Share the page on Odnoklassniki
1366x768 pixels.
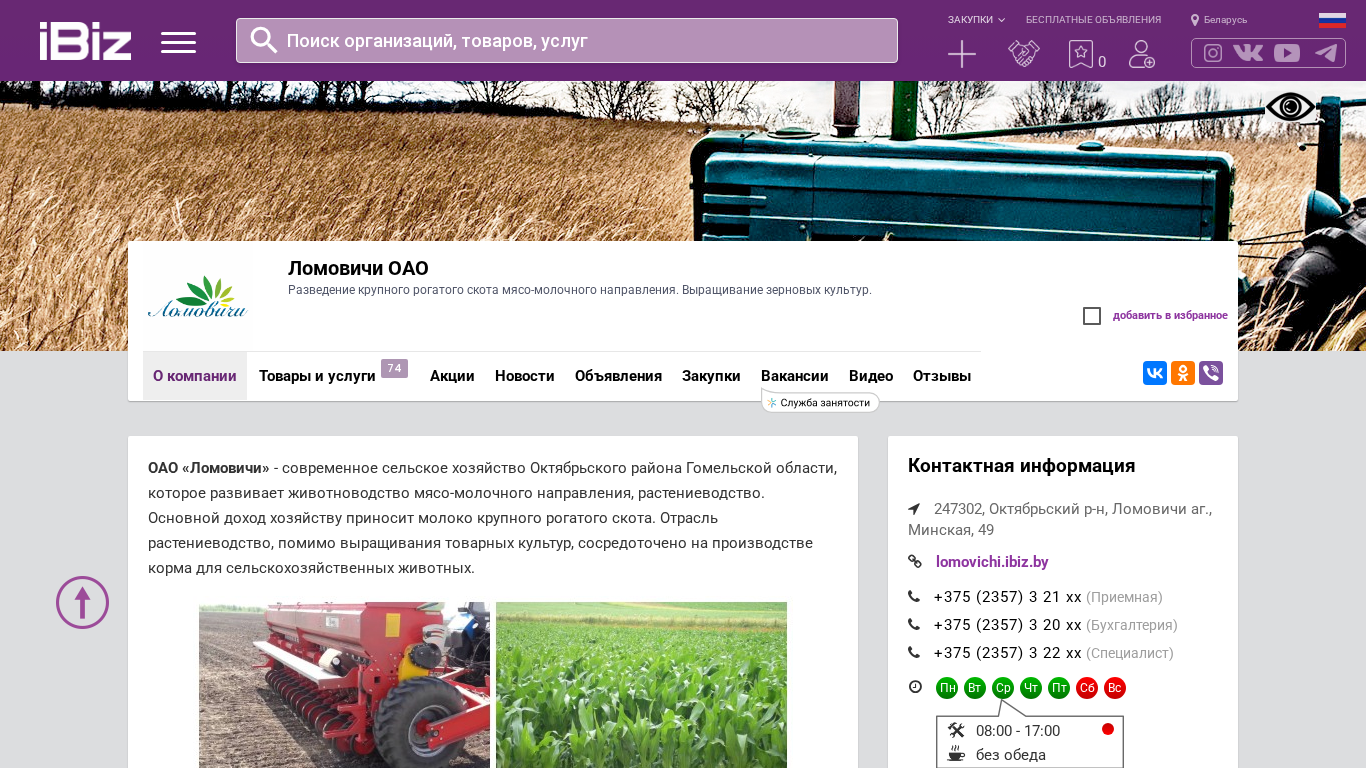pyautogui.click(x=1183, y=373)
